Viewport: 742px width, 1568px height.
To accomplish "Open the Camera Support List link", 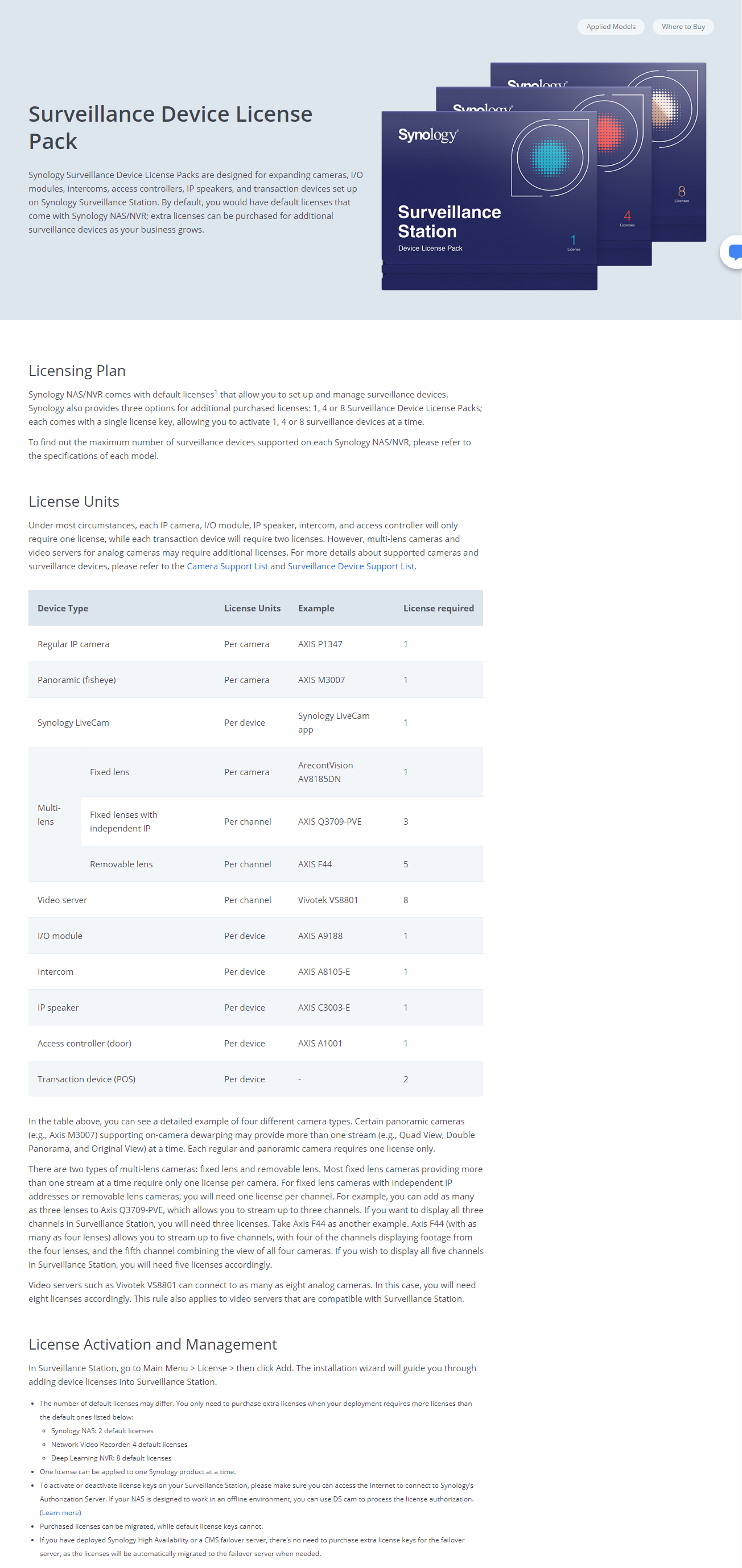I will [226, 566].
